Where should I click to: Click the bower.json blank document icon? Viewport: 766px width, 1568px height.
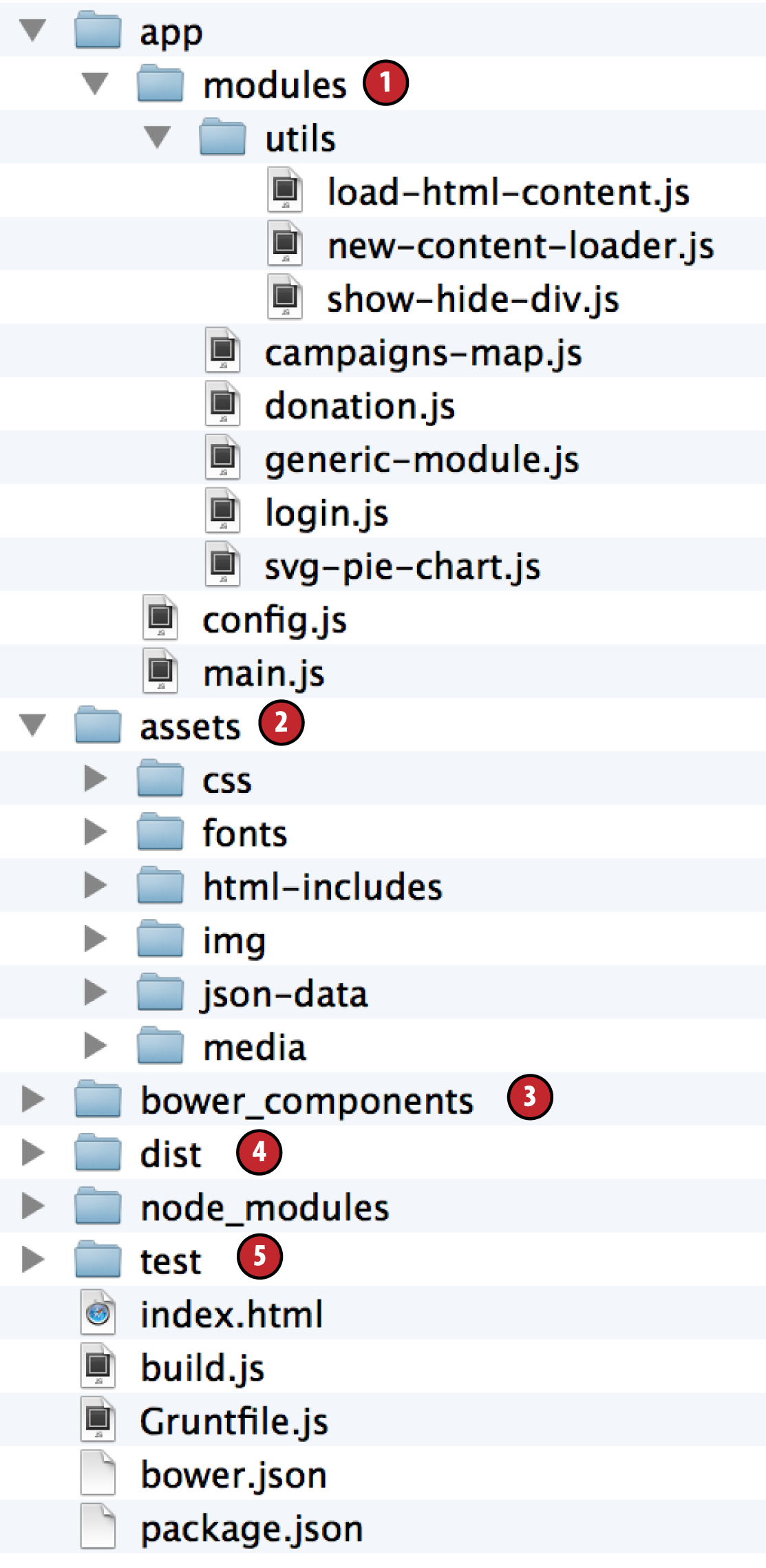point(98,1474)
